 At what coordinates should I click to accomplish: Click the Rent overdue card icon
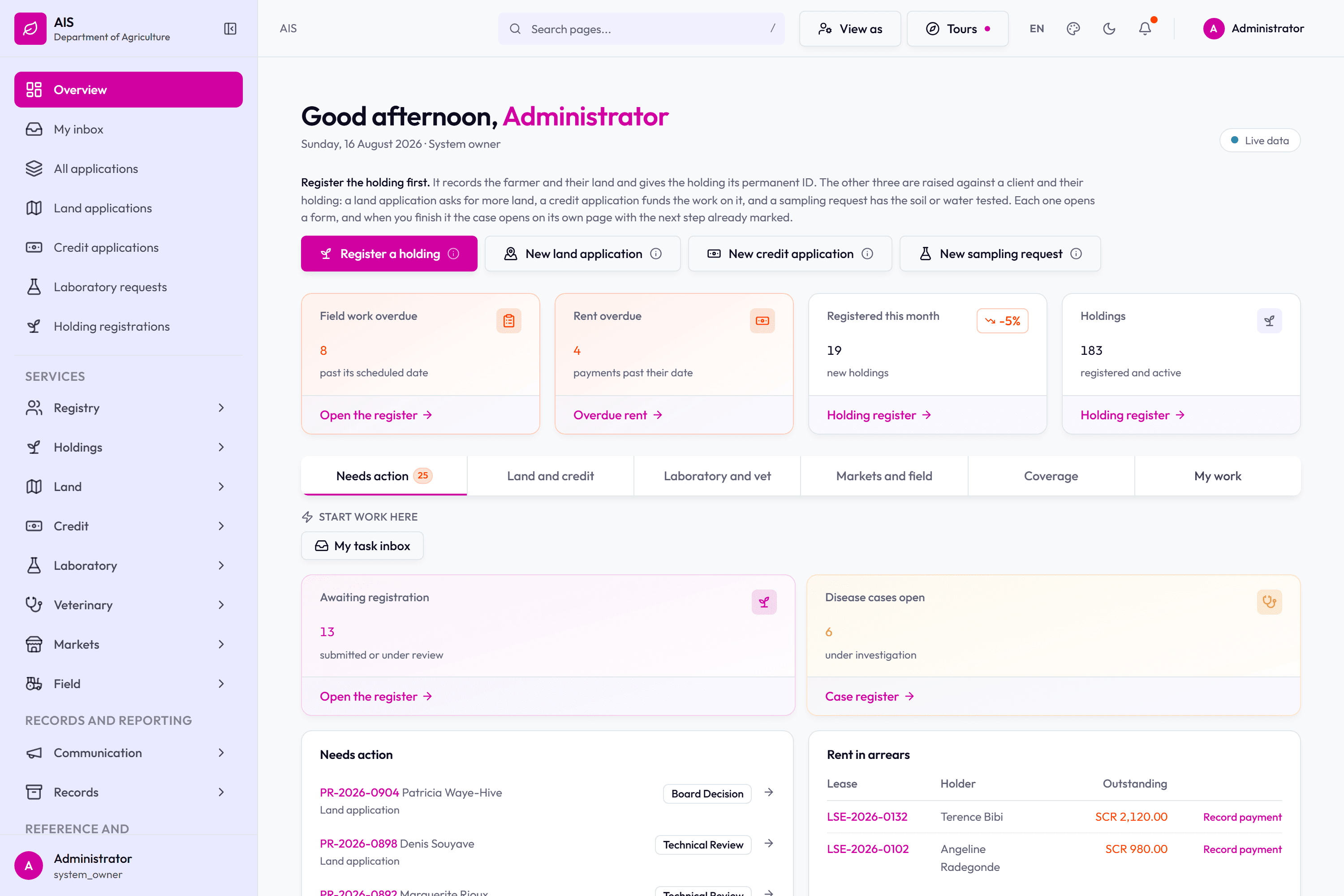[x=762, y=321]
